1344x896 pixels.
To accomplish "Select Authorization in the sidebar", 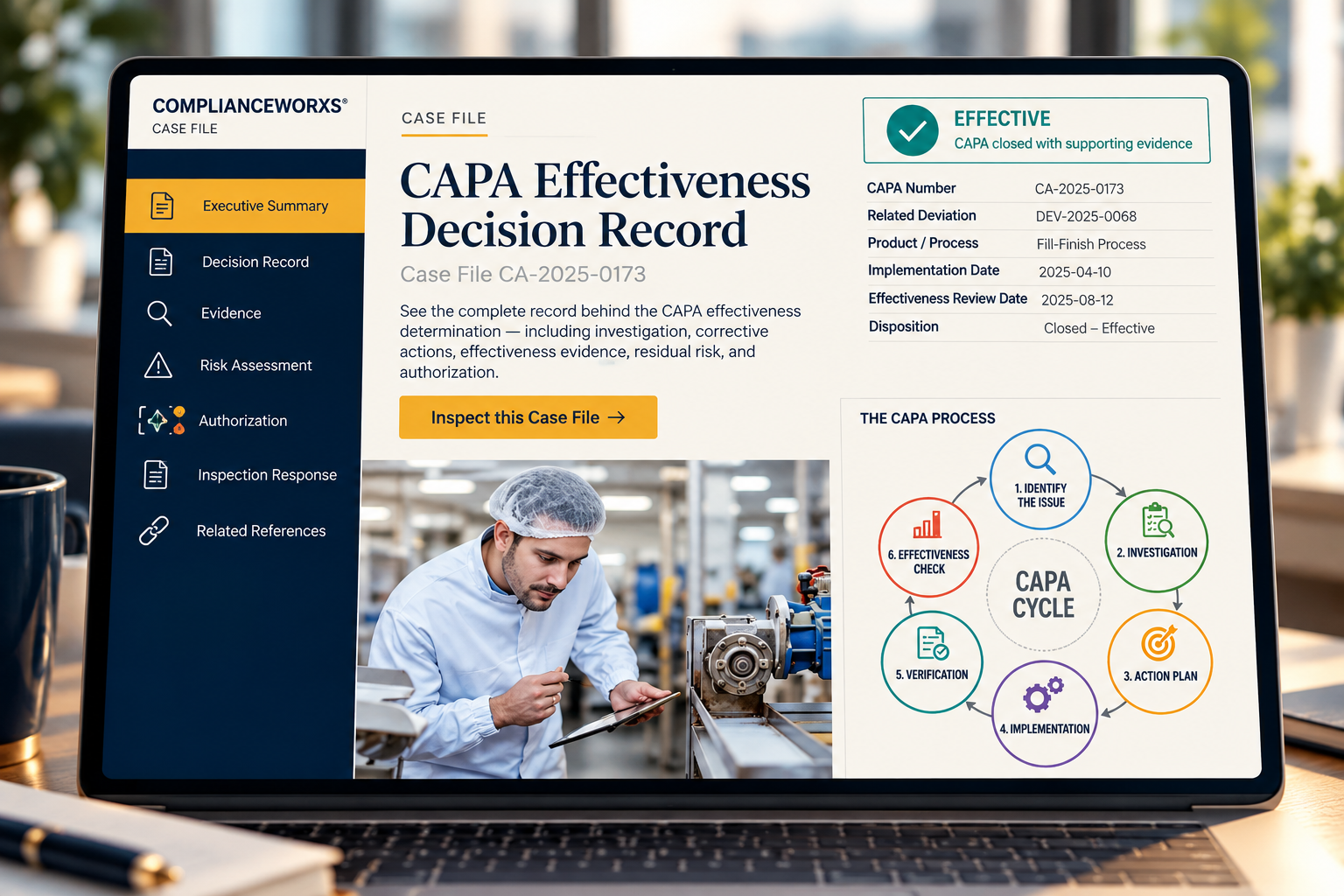I will pyautogui.click(x=241, y=421).
